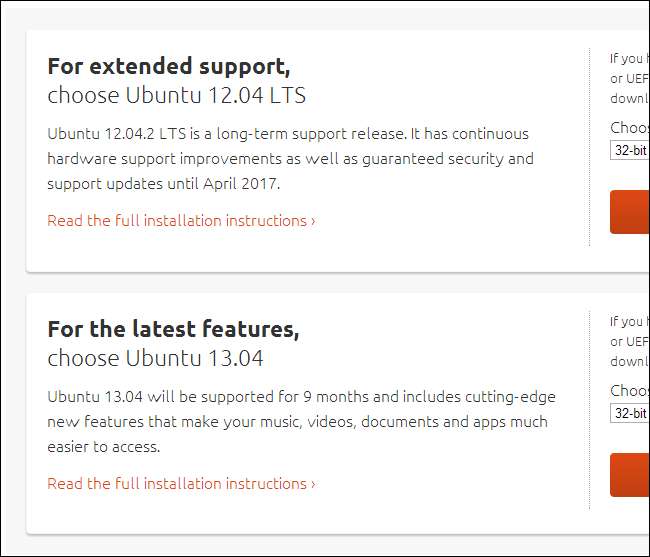
Task: Click the 'For extended support,' heading
Action: [168, 67]
